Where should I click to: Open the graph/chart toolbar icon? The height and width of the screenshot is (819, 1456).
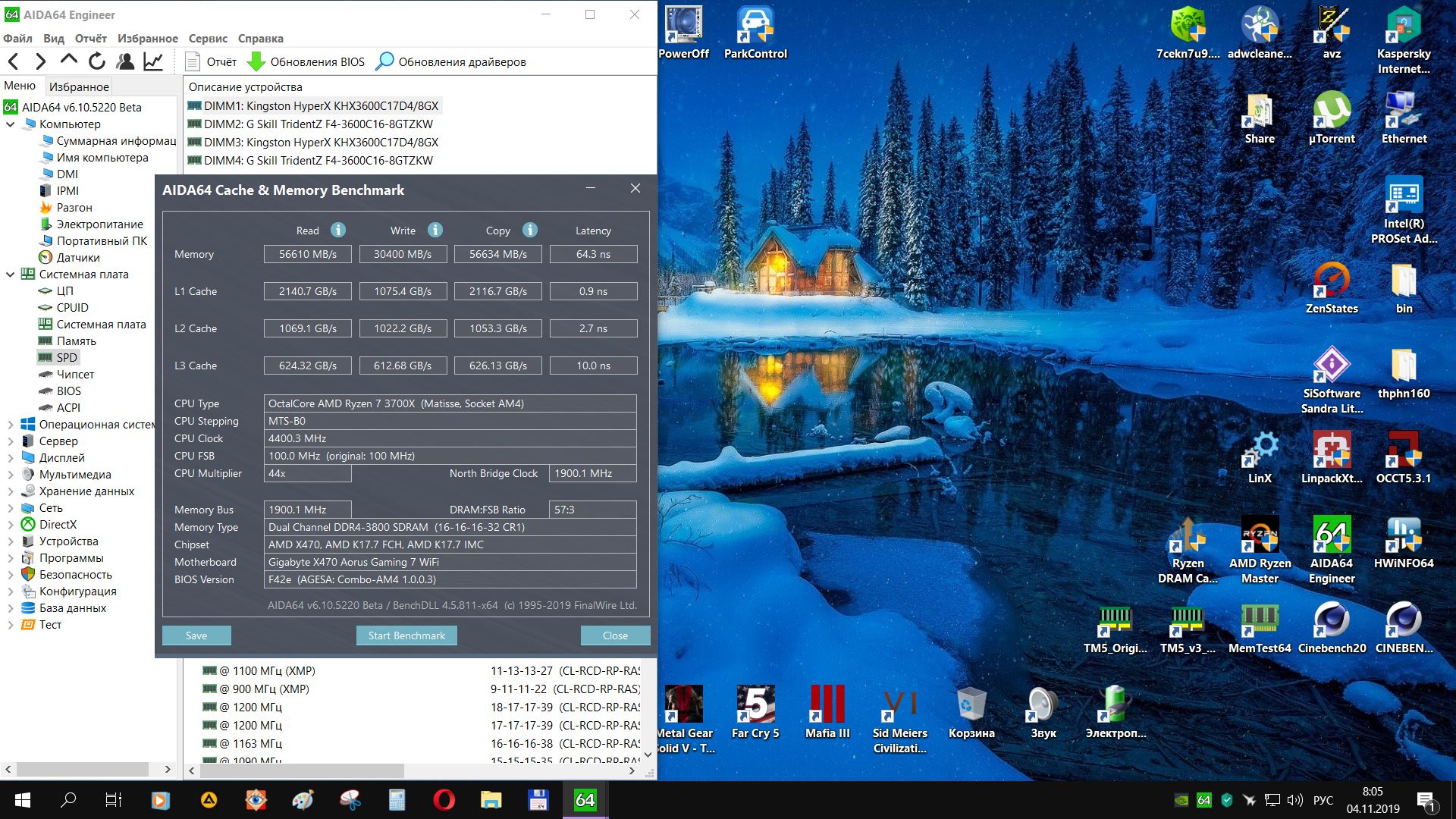[x=153, y=61]
